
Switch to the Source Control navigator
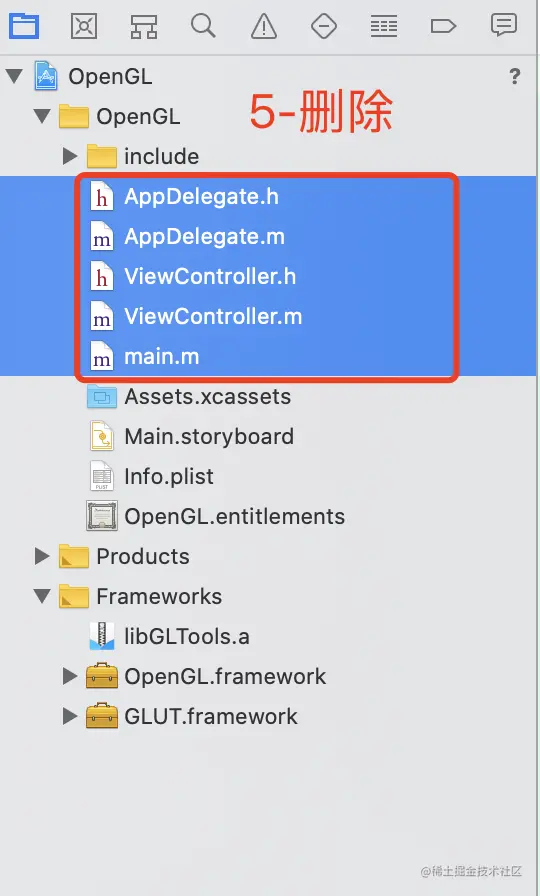coord(84,26)
